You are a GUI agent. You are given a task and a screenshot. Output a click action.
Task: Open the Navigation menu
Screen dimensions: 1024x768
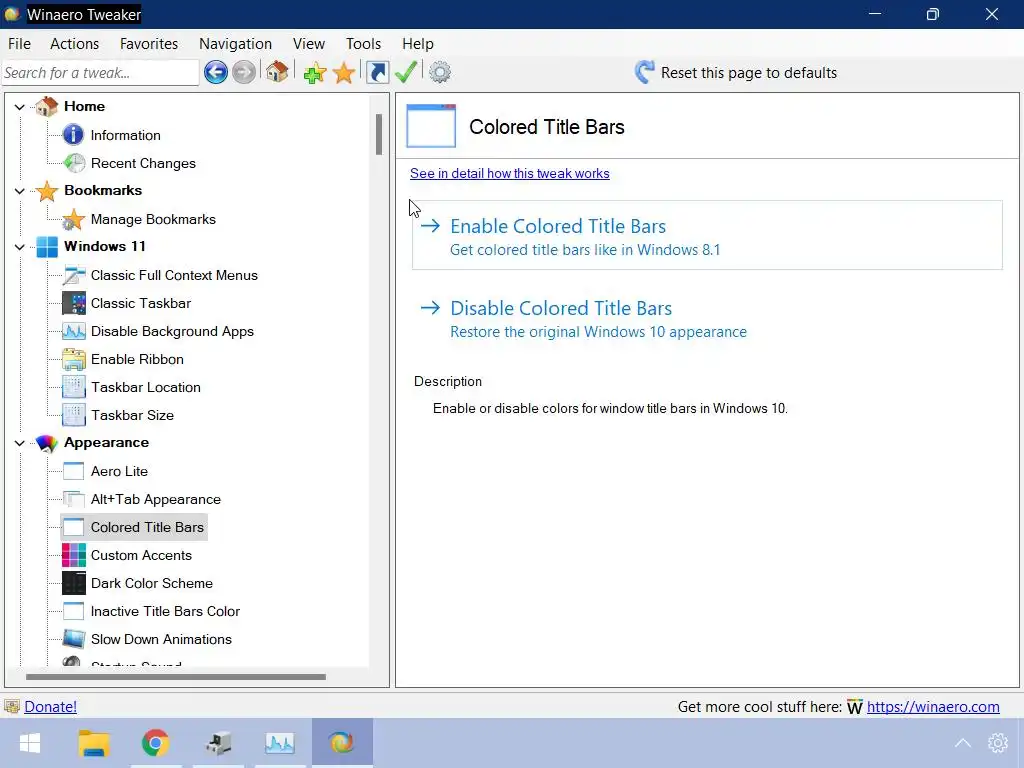click(x=235, y=44)
